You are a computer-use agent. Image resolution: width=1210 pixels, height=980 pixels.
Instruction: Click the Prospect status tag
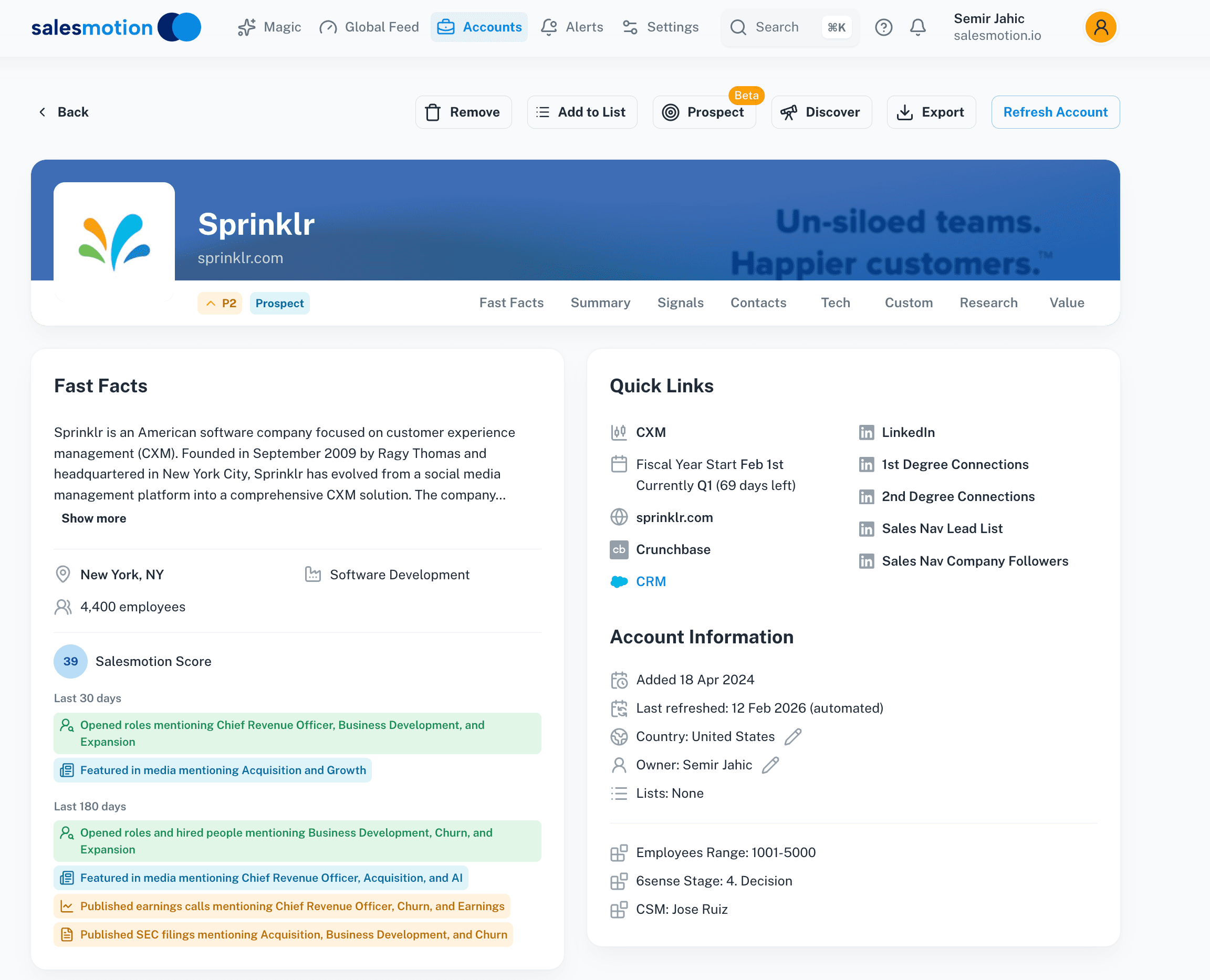tap(279, 303)
